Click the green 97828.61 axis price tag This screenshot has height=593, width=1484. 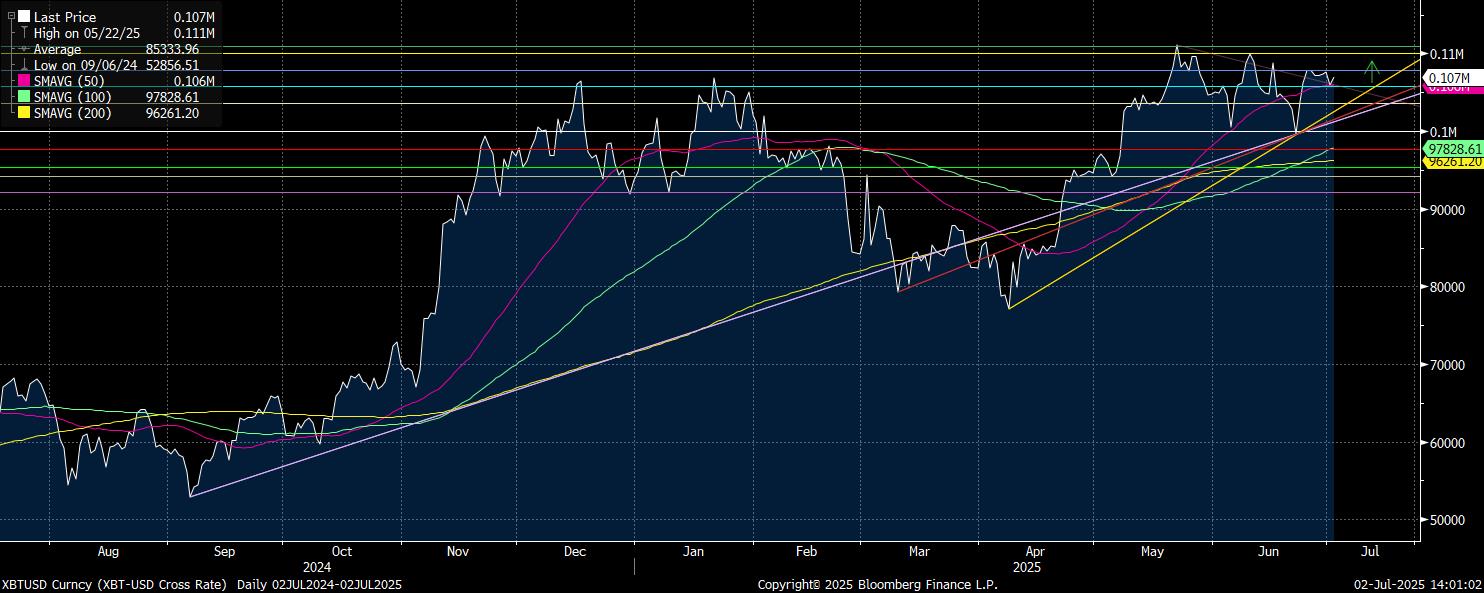(1453, 148)
